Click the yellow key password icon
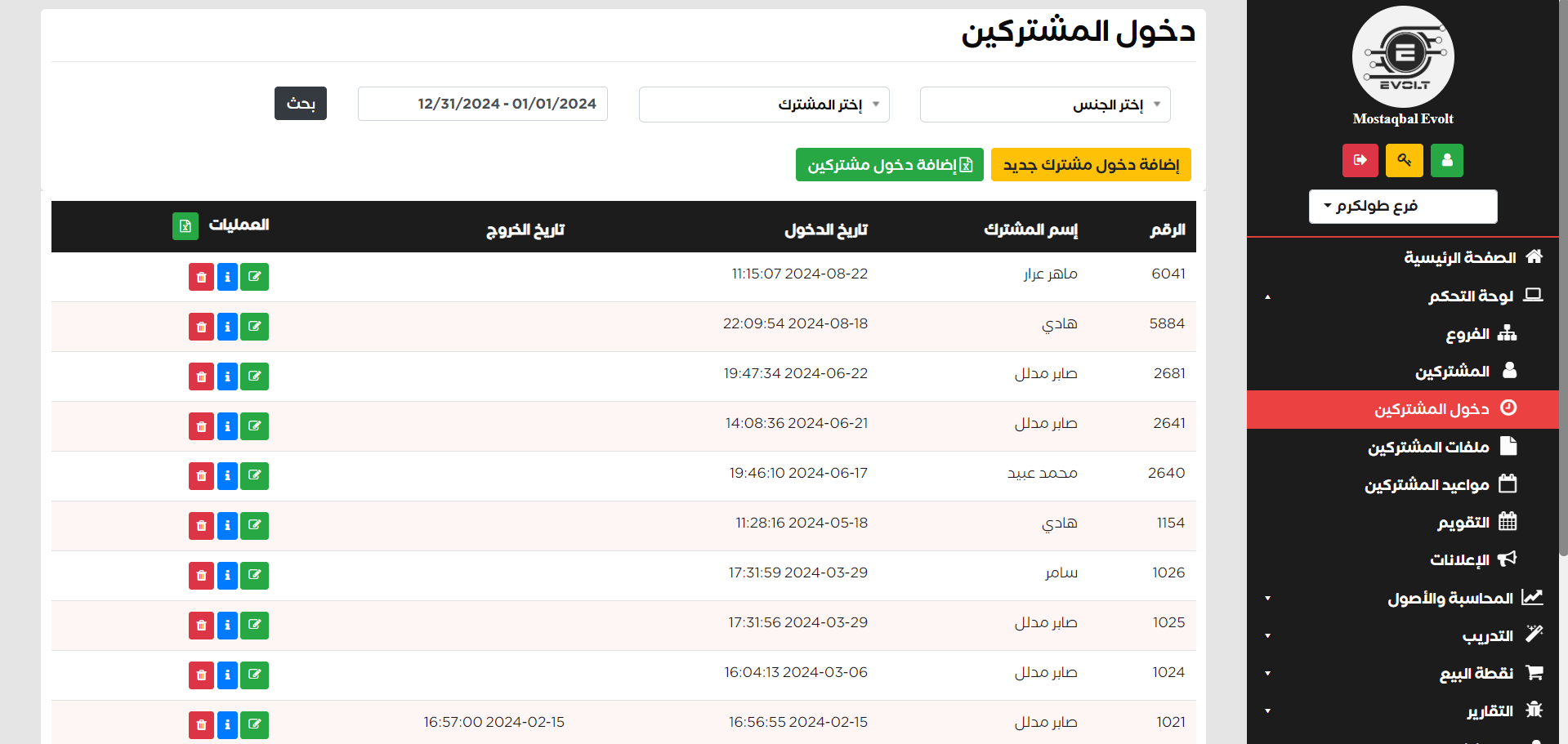Image resolution: width=1568 pixels, height=744 pixels. (1404, 160)
